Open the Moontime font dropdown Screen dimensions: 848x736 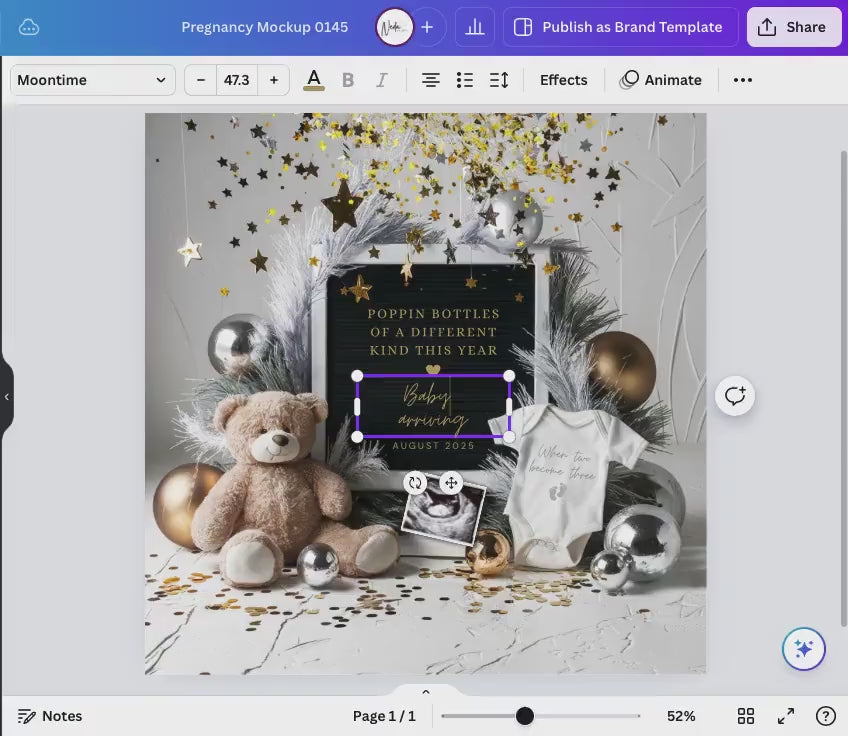pos(91,80)
